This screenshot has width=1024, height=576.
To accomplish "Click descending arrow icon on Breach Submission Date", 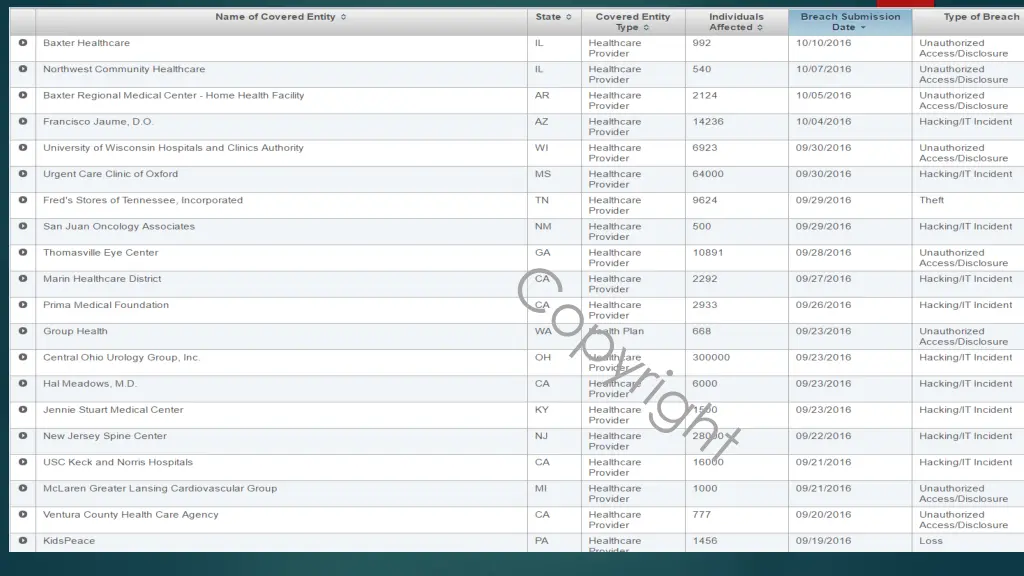I will (863, 27).
